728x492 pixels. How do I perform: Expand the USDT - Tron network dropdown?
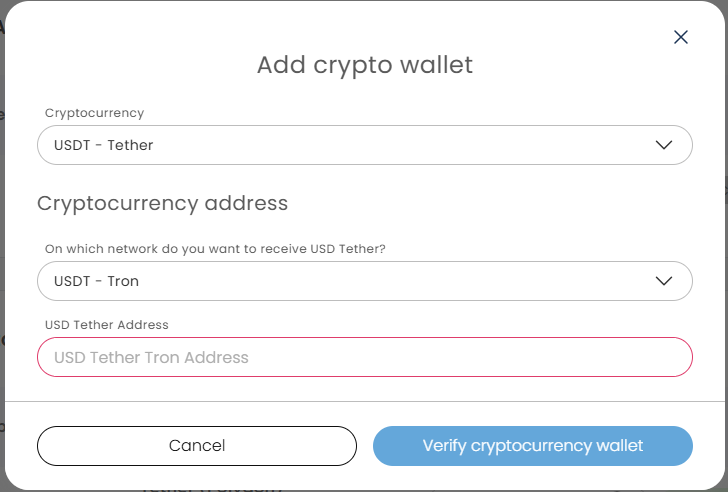pos(364,281)
